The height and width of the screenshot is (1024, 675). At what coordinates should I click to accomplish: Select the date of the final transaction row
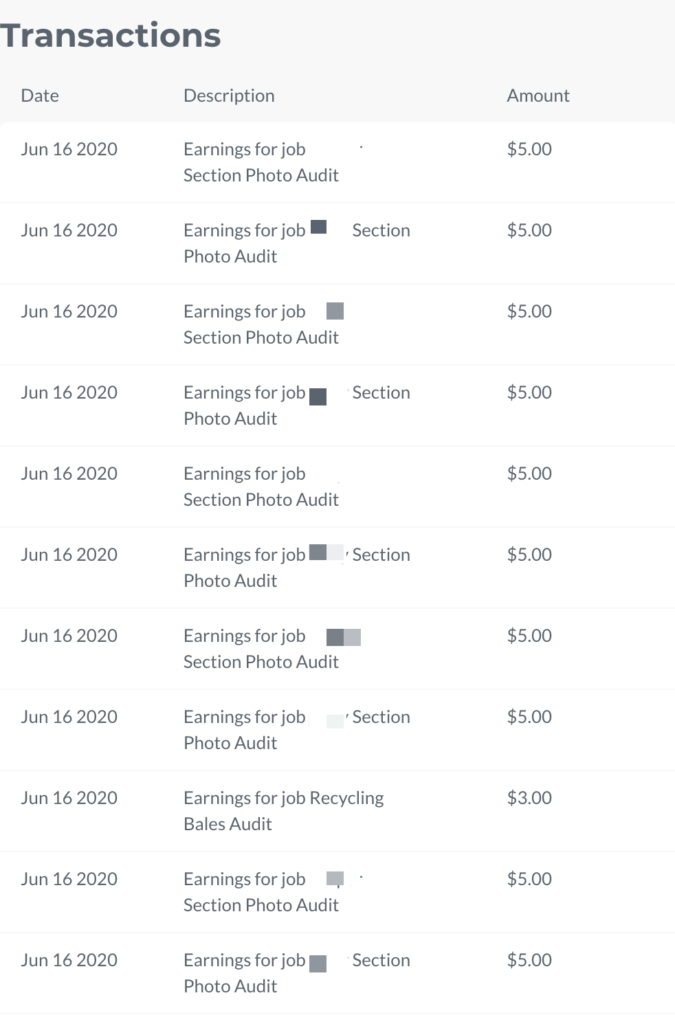click(x=69, y=960)
